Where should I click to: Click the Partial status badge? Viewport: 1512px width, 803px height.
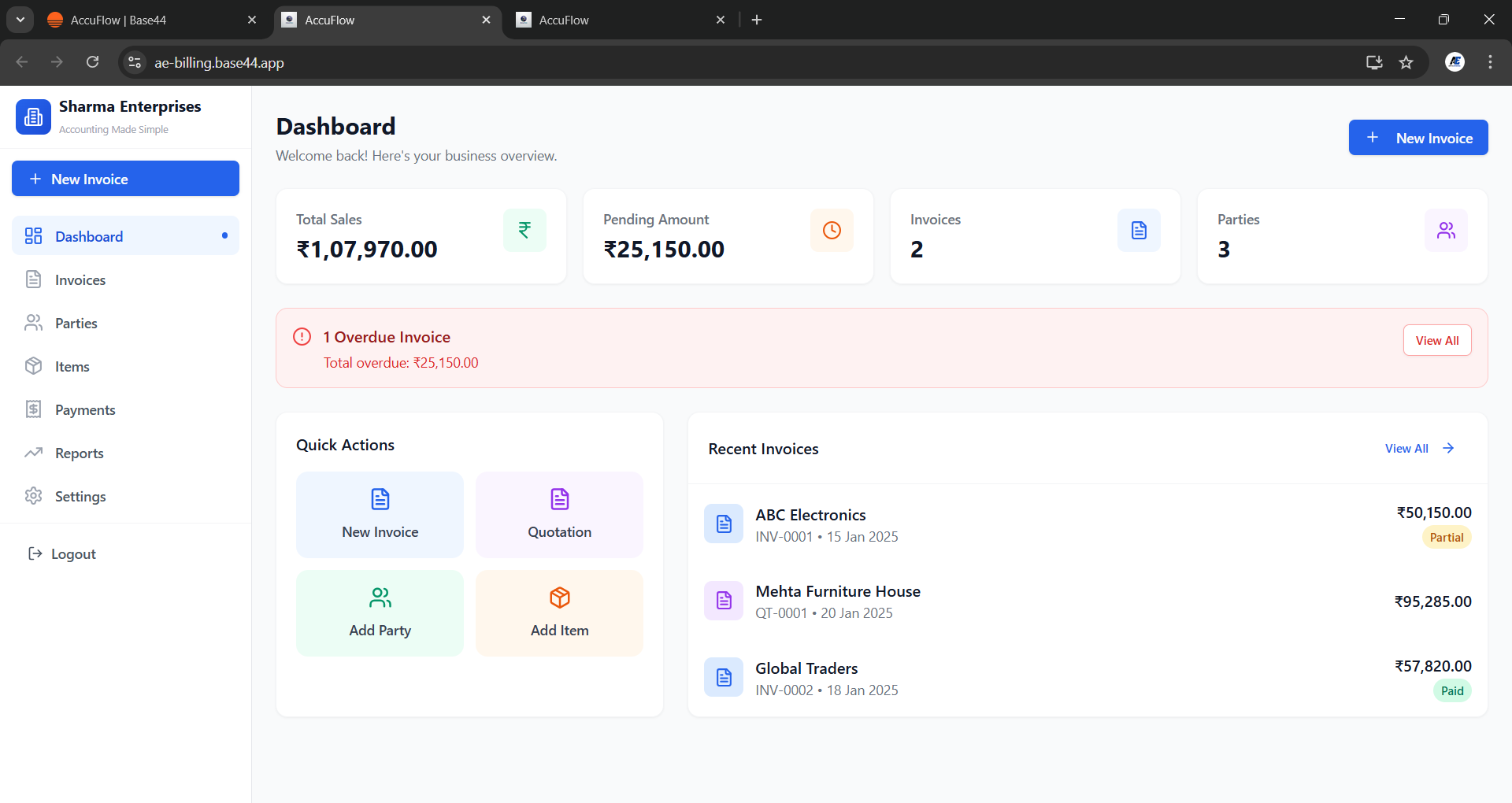[1447, 537]
